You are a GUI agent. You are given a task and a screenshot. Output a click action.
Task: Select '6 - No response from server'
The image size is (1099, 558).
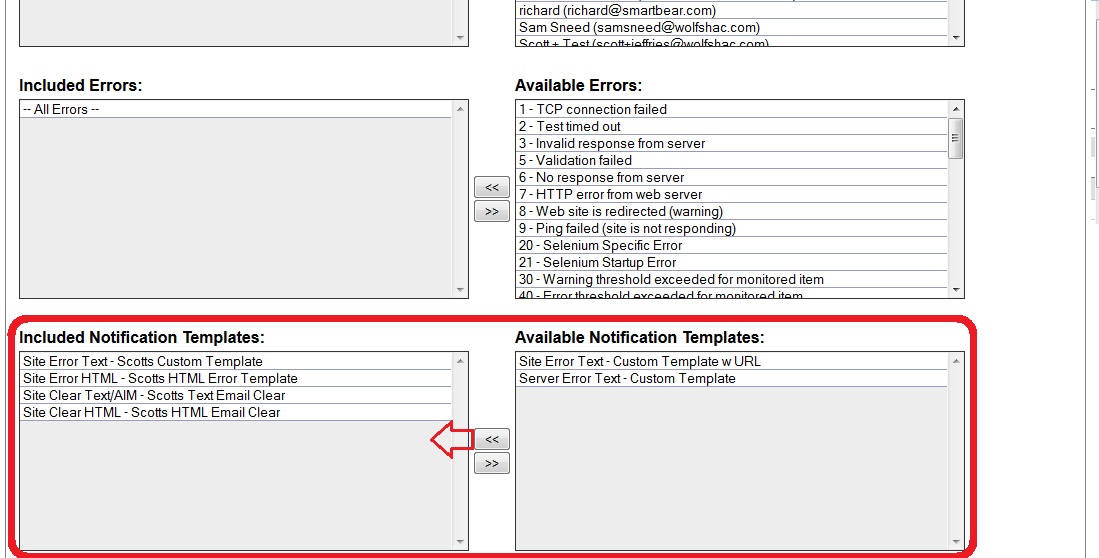(x=732, y=177)
